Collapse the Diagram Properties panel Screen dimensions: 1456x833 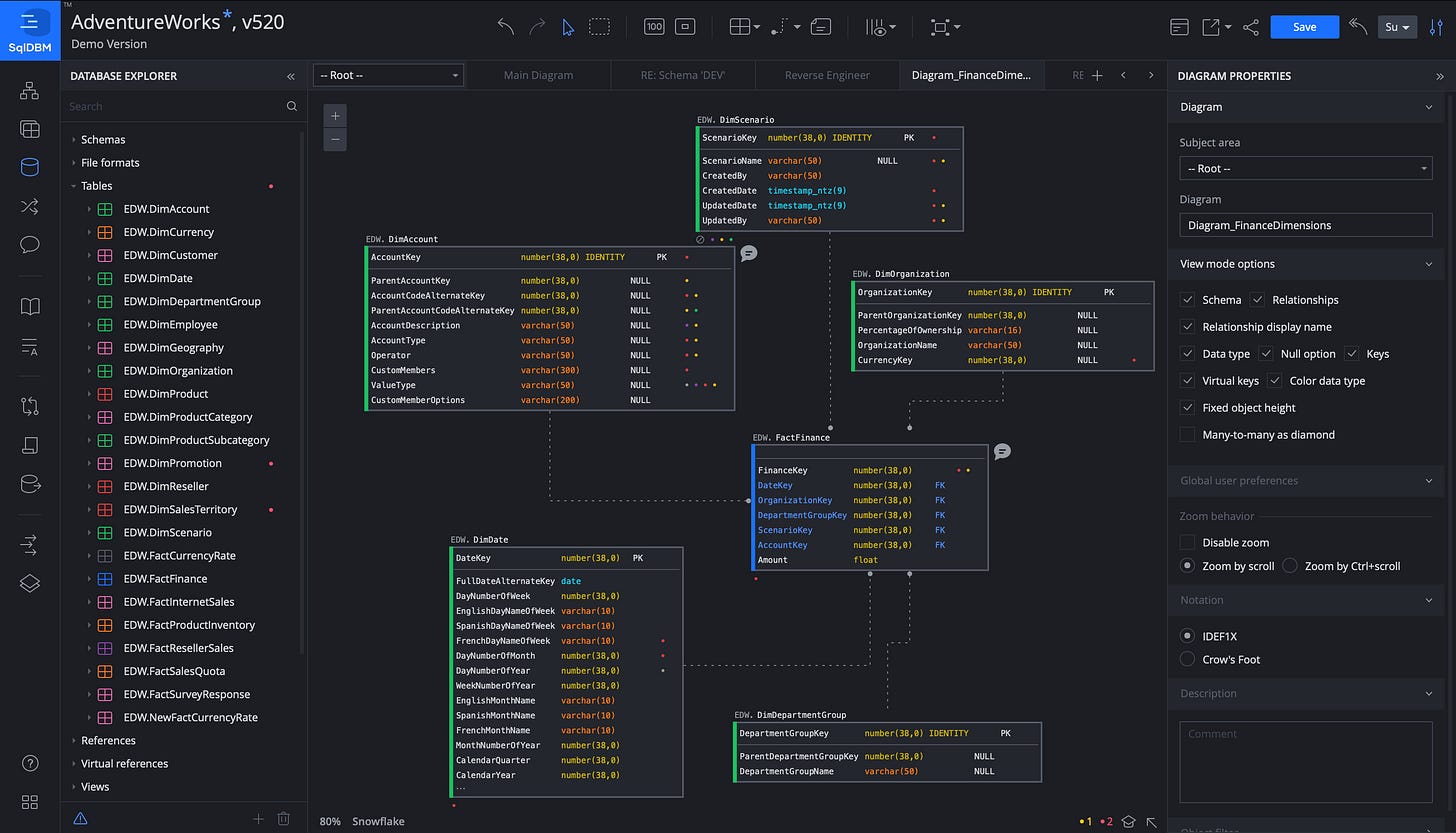[x=1440, y=76]
